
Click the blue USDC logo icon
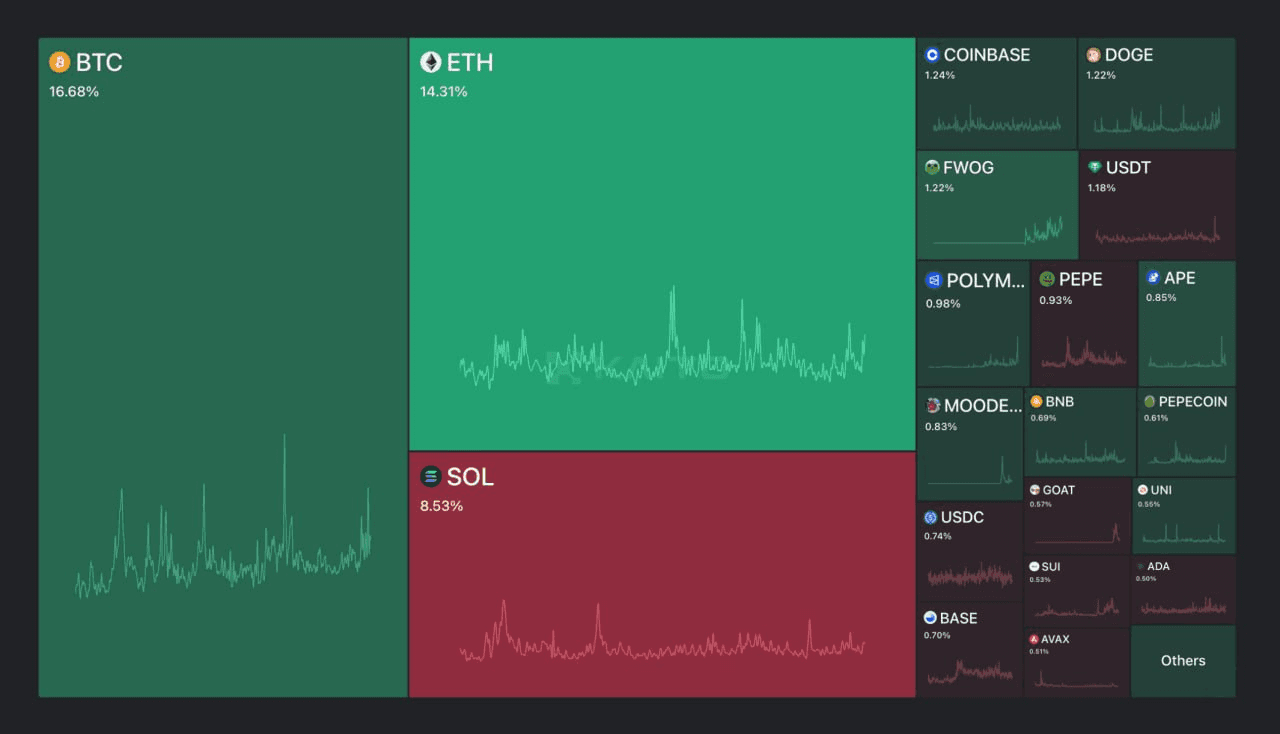pyautogui.click(x=931, y=517)
